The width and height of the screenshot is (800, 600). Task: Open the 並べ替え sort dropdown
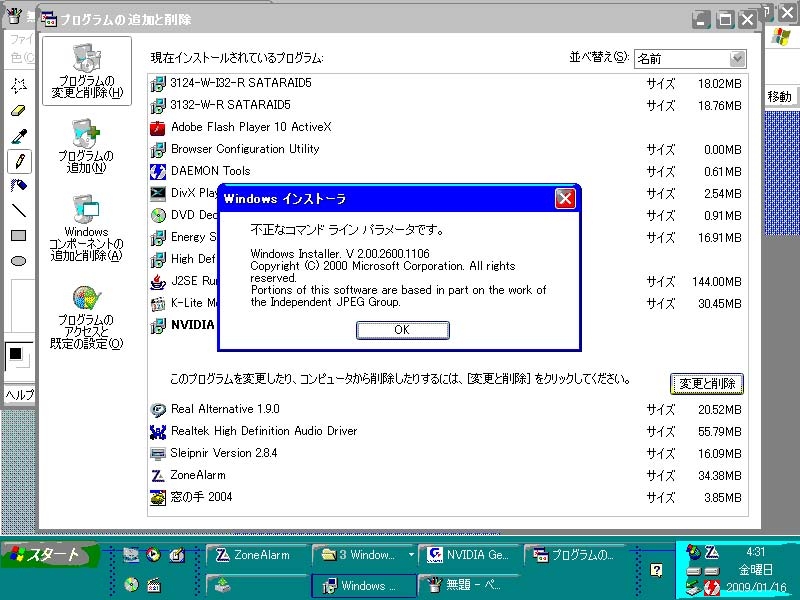pos(737,59)
